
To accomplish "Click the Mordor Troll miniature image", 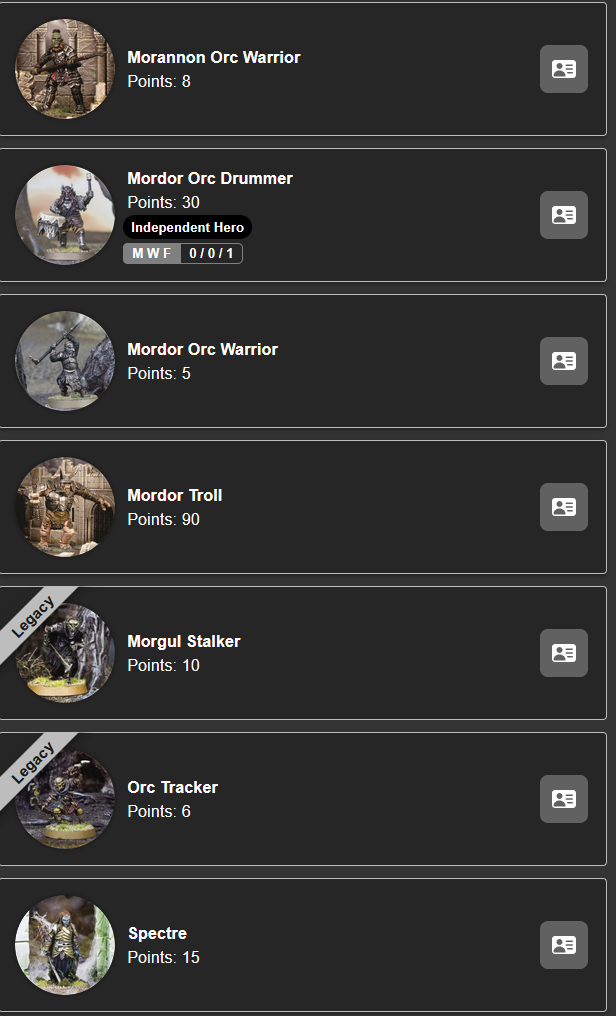I will point(65,507).
